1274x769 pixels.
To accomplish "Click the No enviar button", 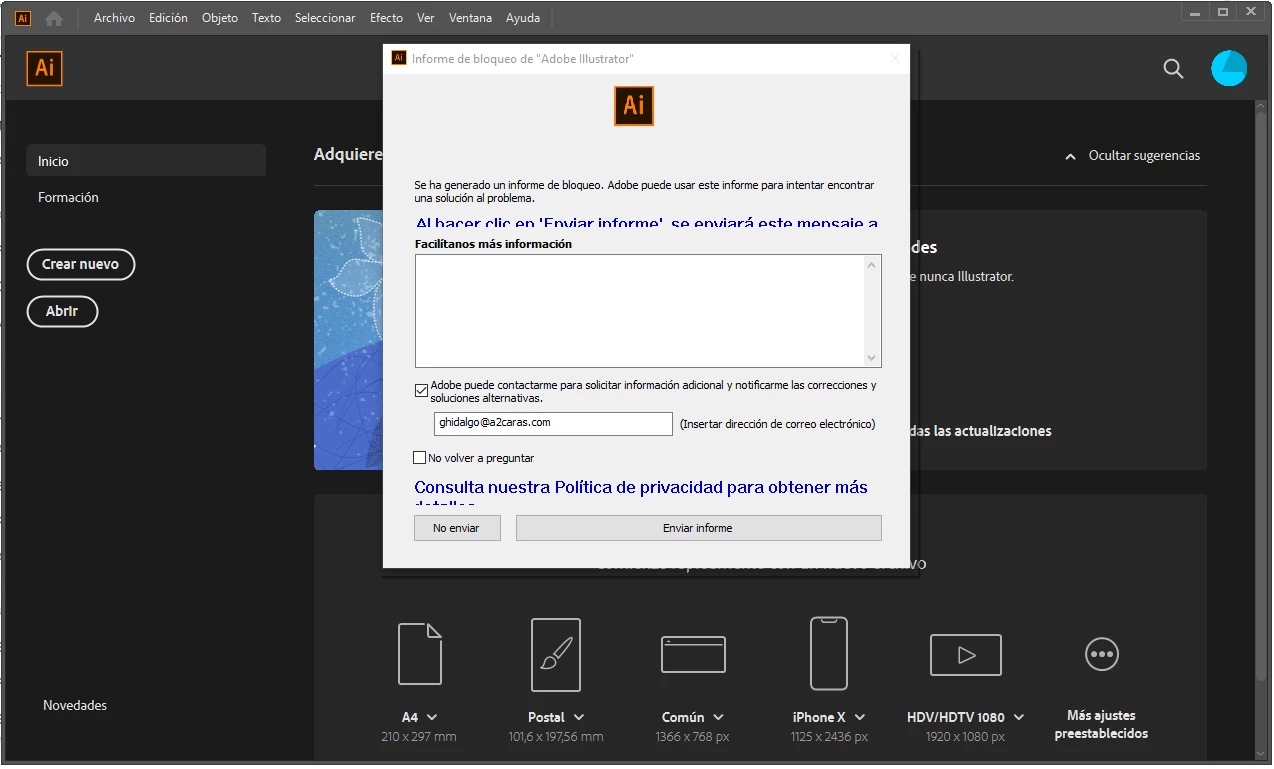I will tap(457, 528).
